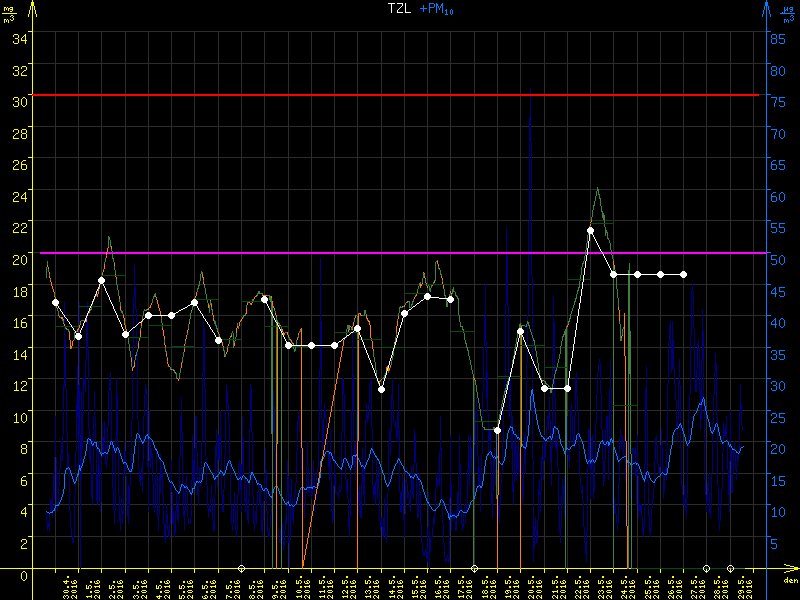The width and height of the screenshot is (800, 600).
Task: Click the x-axis circle marker near 8.5.2016
Action: (x=241, y=568)
